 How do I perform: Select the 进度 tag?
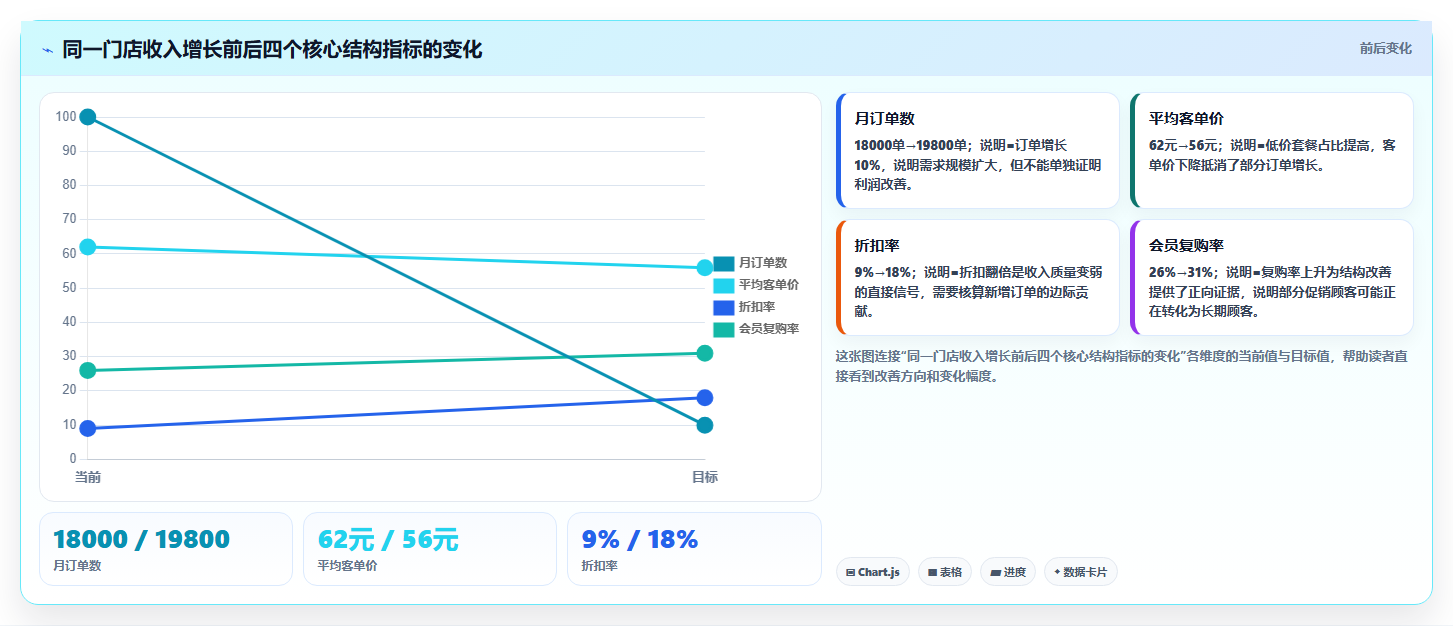(1008, 572)
